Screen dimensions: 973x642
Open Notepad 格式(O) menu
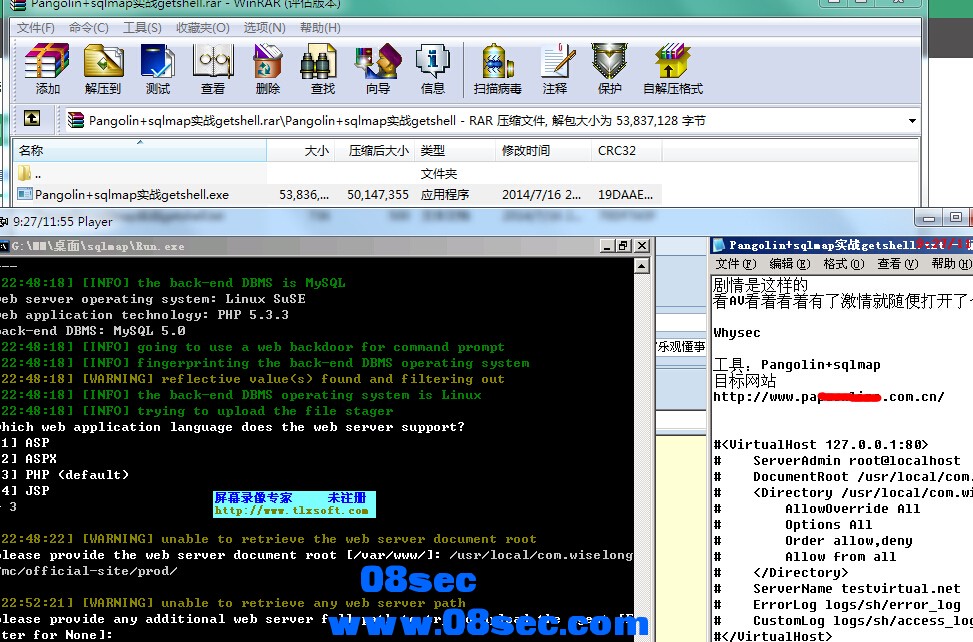tap(844, 264)
